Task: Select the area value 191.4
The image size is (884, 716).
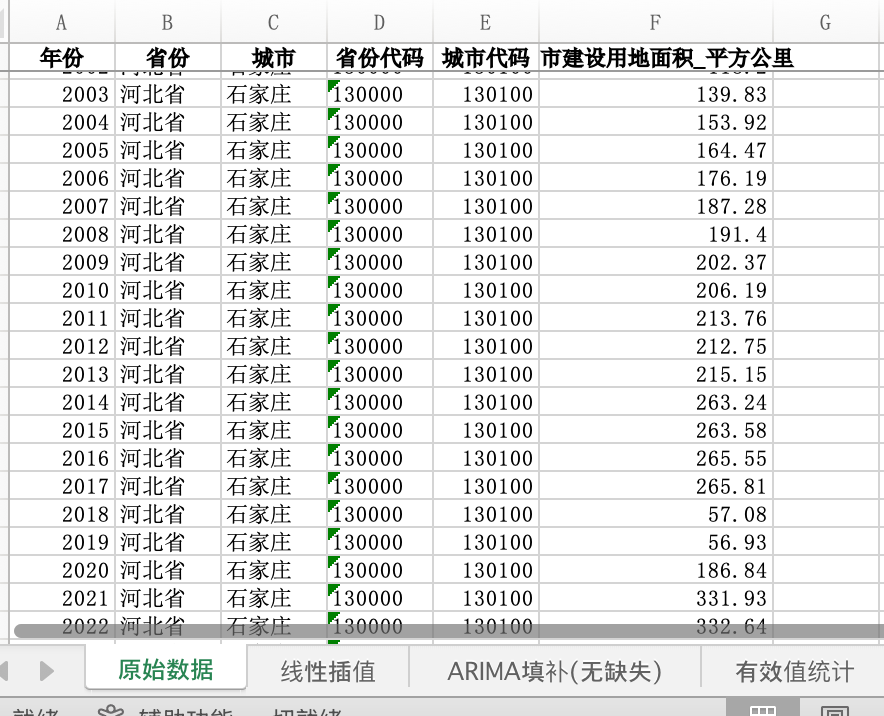Action: click(656, 235)
